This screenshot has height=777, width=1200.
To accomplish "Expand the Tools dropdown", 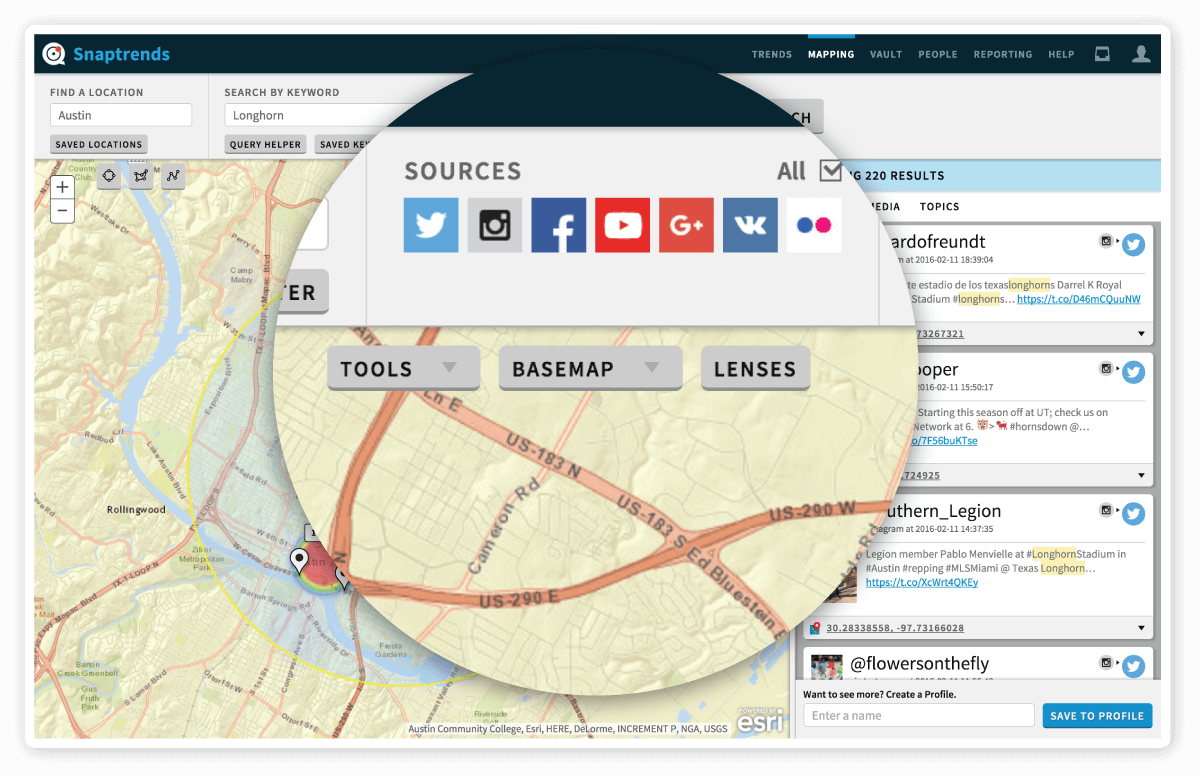I will (396, 369).
